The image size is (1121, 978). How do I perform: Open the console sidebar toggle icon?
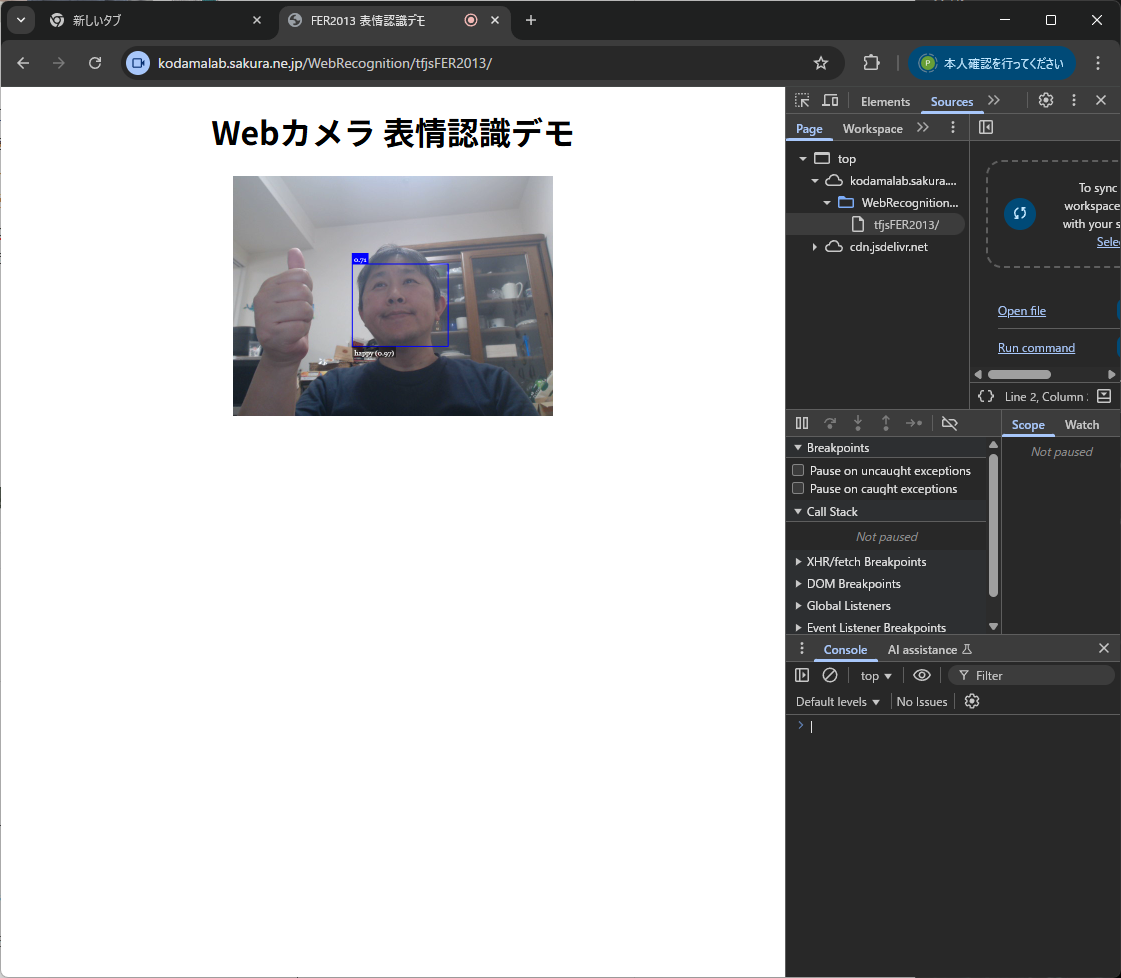pos(802,675)
